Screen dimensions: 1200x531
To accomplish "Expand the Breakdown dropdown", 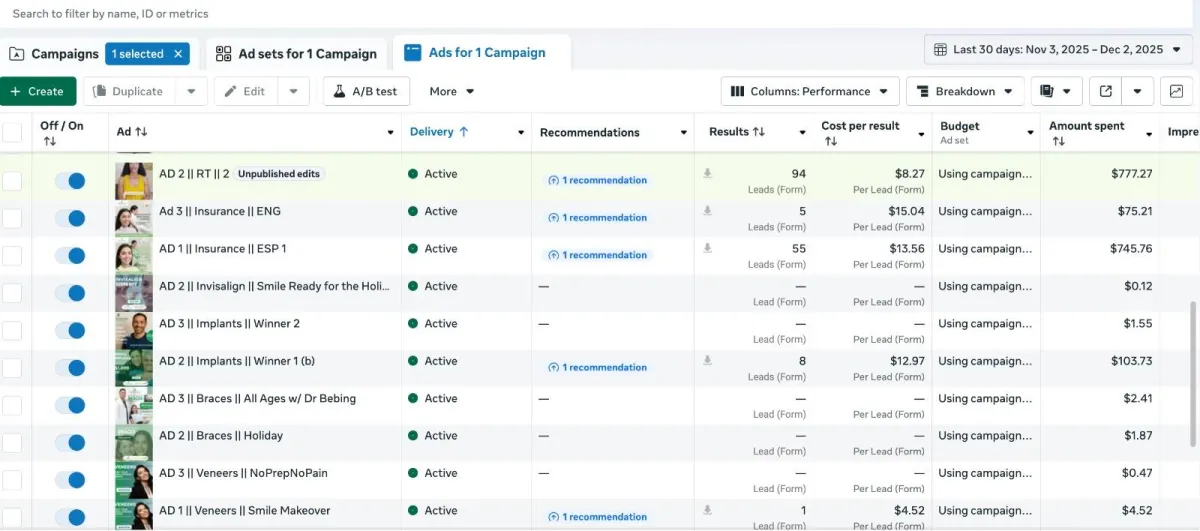I will (964, 91).
